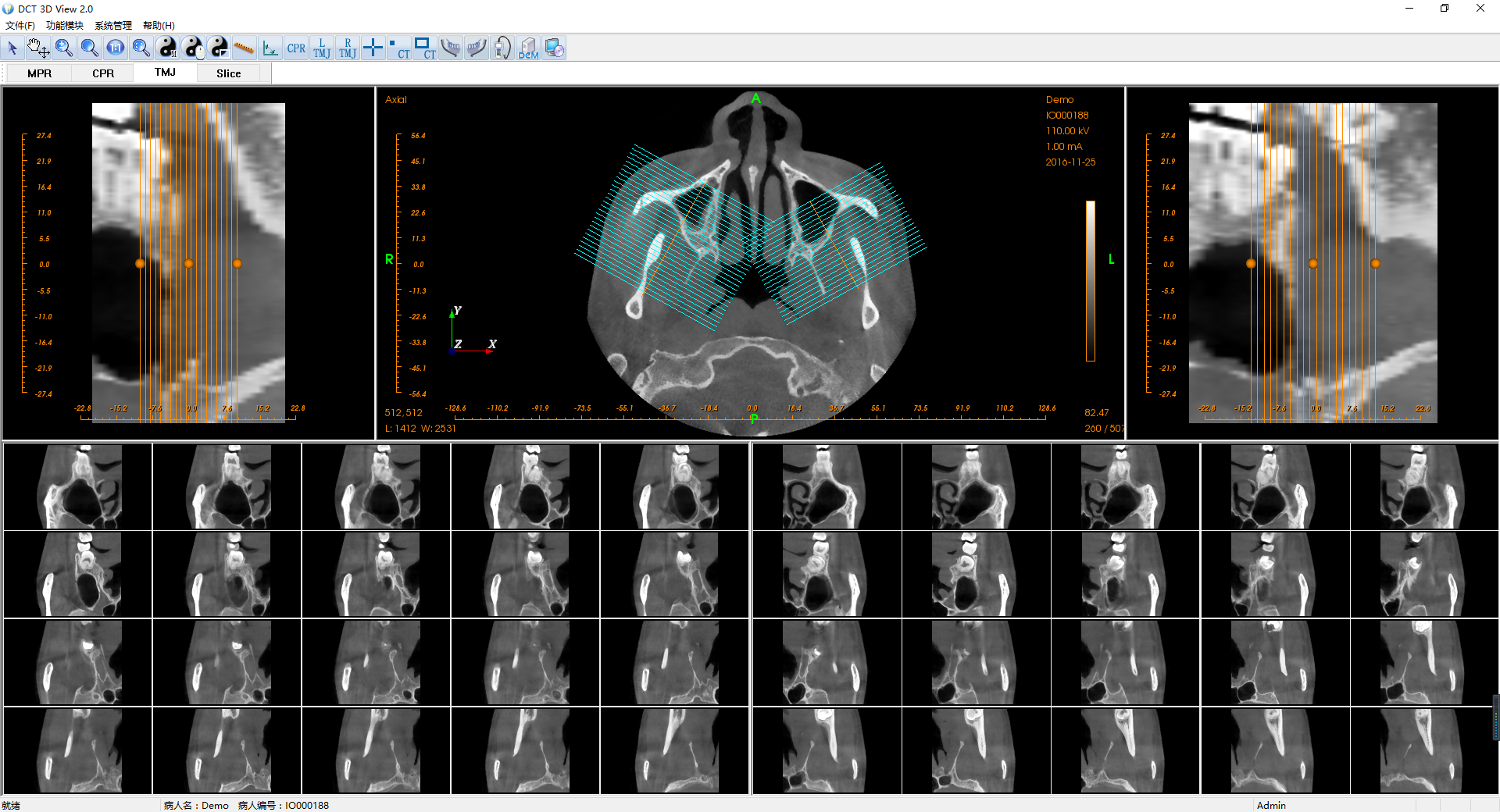Select bottom-right thumbnail of the right slice grid
Screen dimensions: 1500x812
pos(1423,750)
